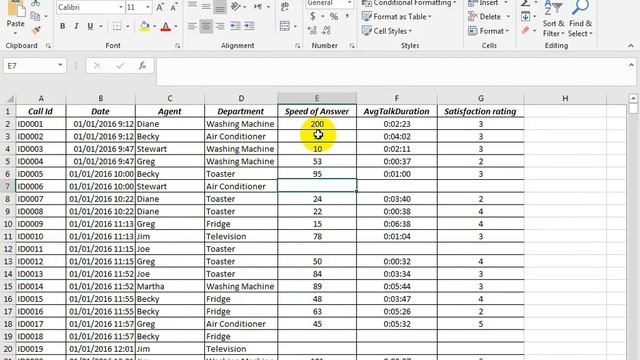Click the Orientation text angle icon
Viewport: 640px width, 360px height.
pos(236,7)
